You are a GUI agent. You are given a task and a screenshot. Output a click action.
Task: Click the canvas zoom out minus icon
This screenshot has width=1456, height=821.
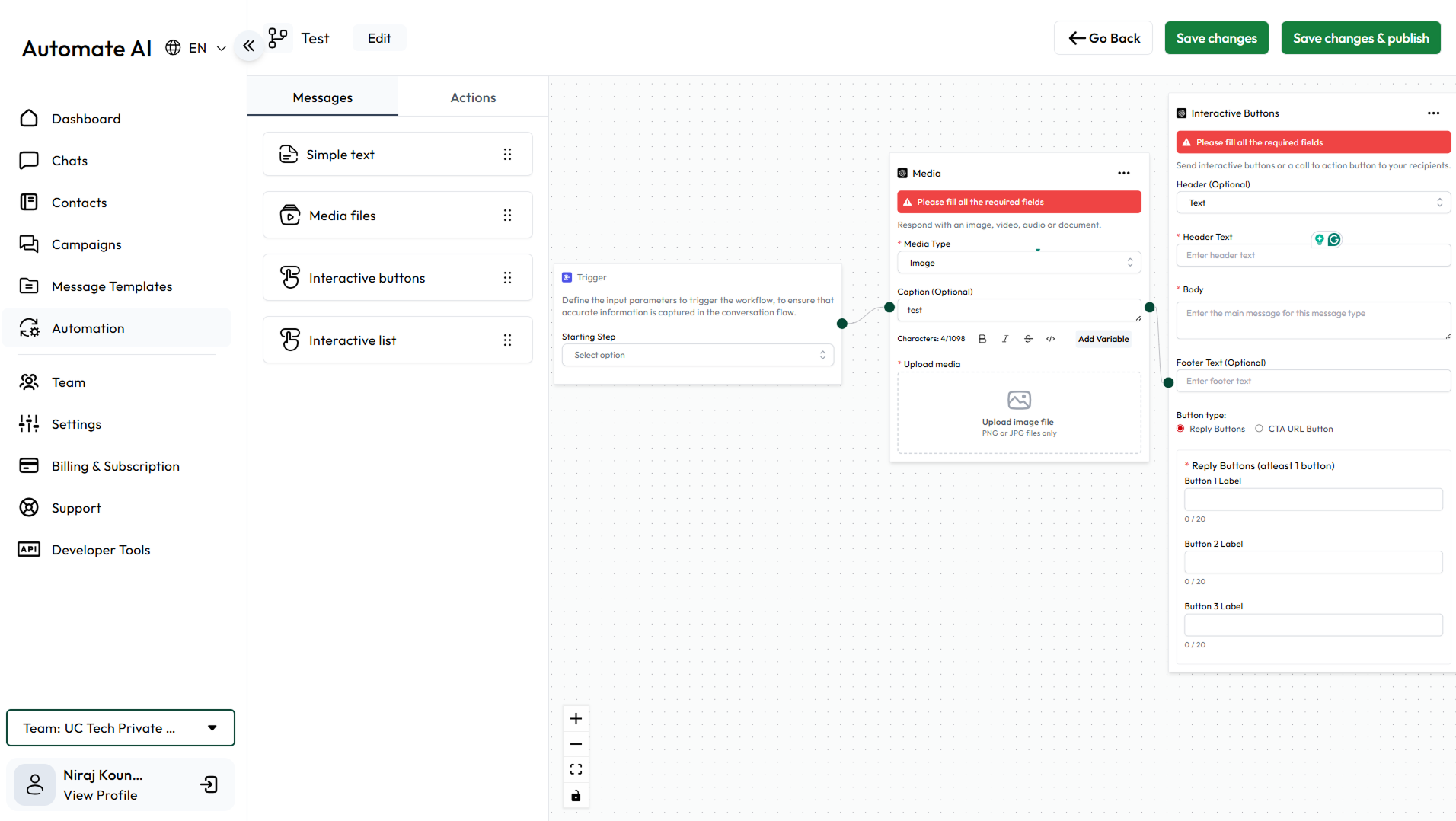click(576, 744)
